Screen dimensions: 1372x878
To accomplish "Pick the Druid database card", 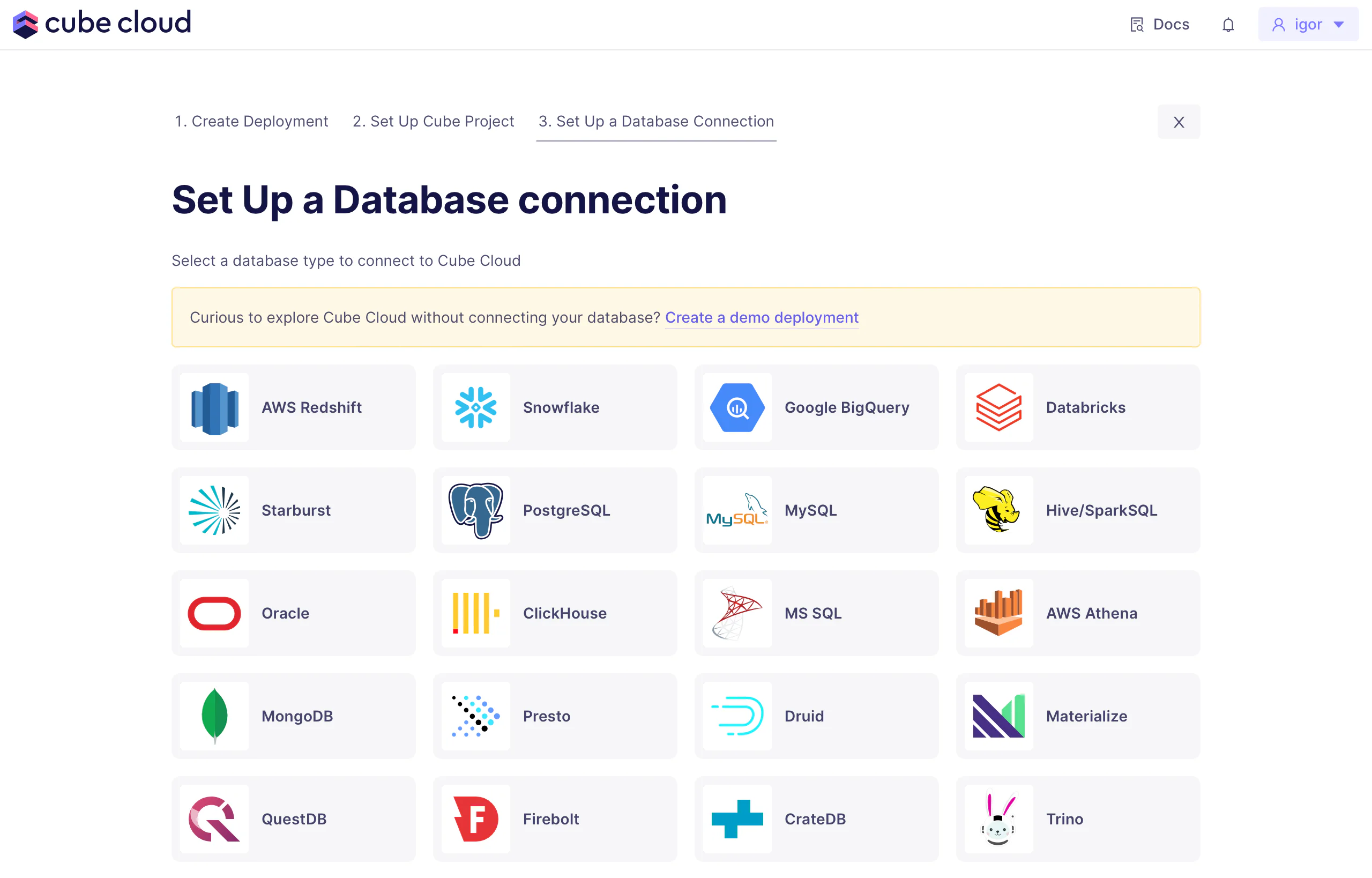I will [816, 716].
